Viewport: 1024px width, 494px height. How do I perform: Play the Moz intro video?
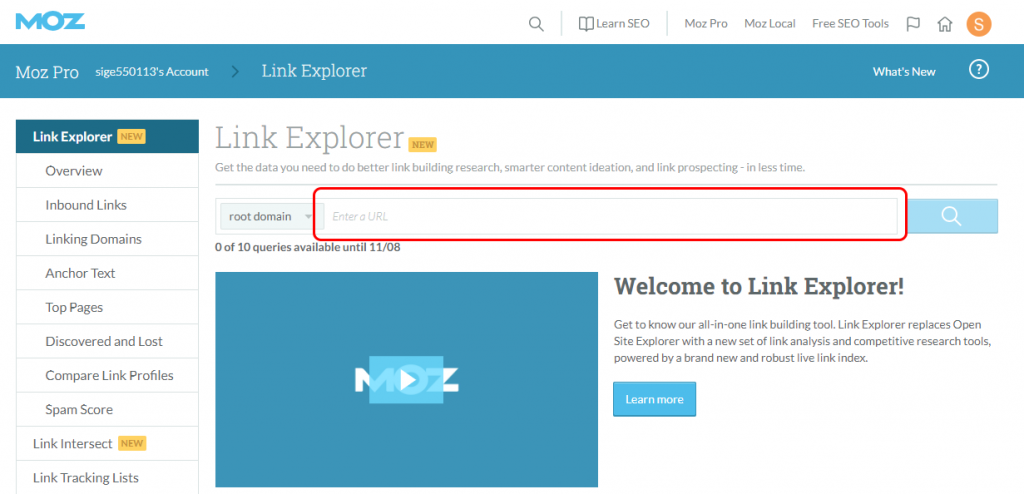406,380
